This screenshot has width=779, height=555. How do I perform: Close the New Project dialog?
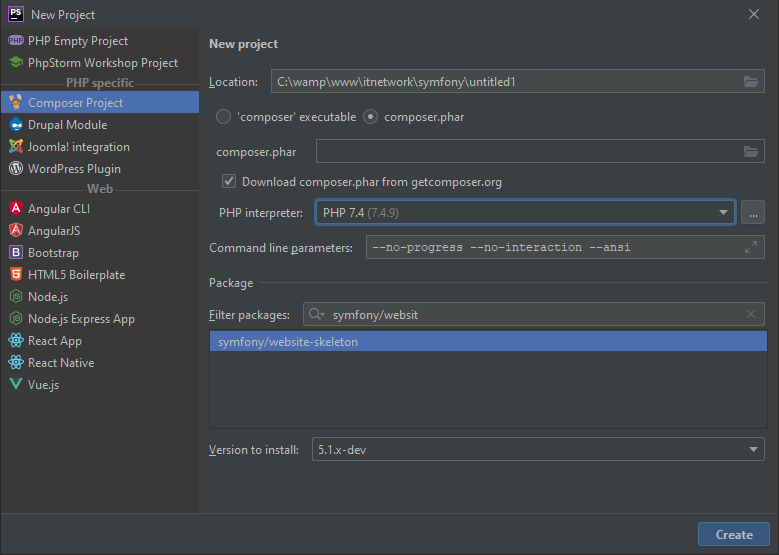tap(754, 14)
